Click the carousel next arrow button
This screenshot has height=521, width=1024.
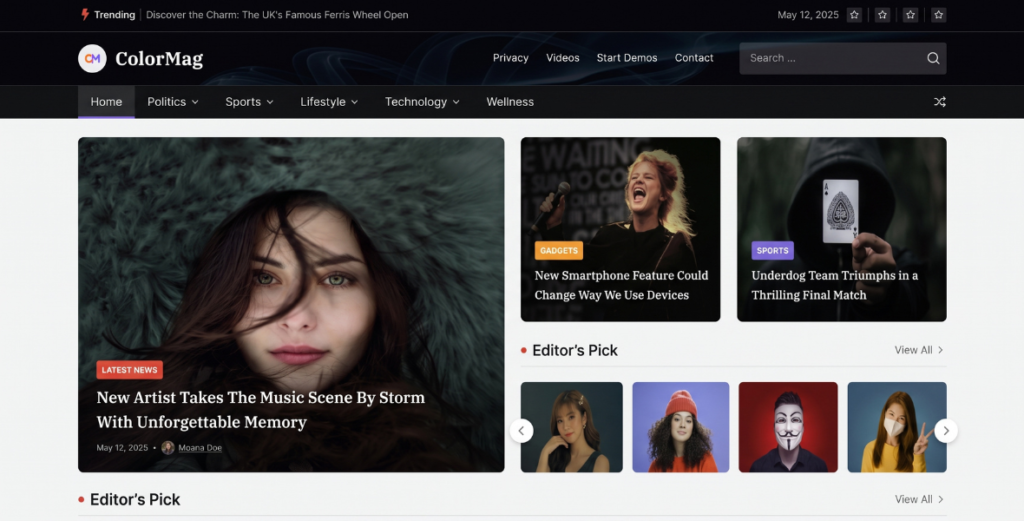[x=946, y=431]
